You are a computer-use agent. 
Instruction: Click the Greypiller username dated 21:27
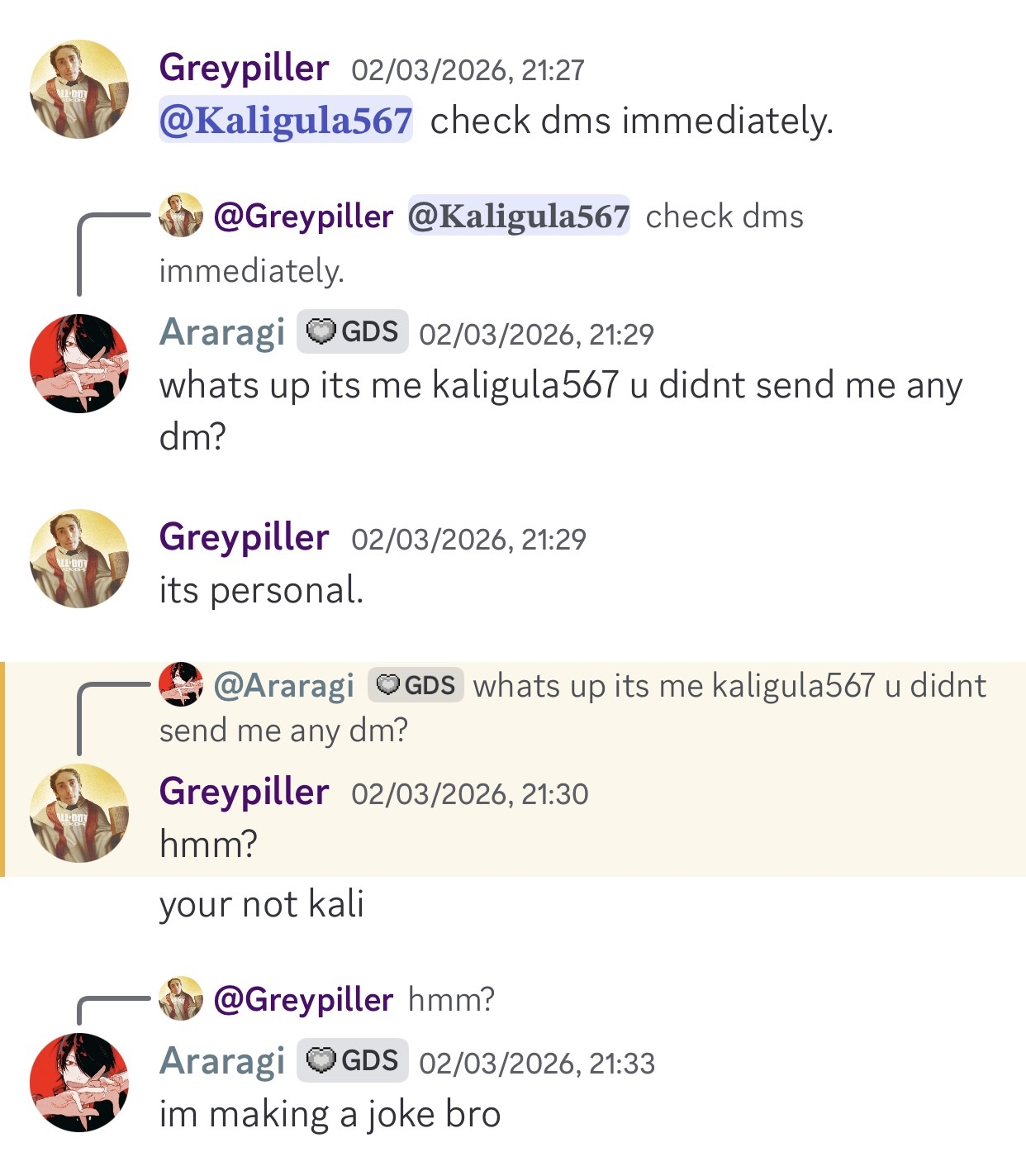(244, 68)
